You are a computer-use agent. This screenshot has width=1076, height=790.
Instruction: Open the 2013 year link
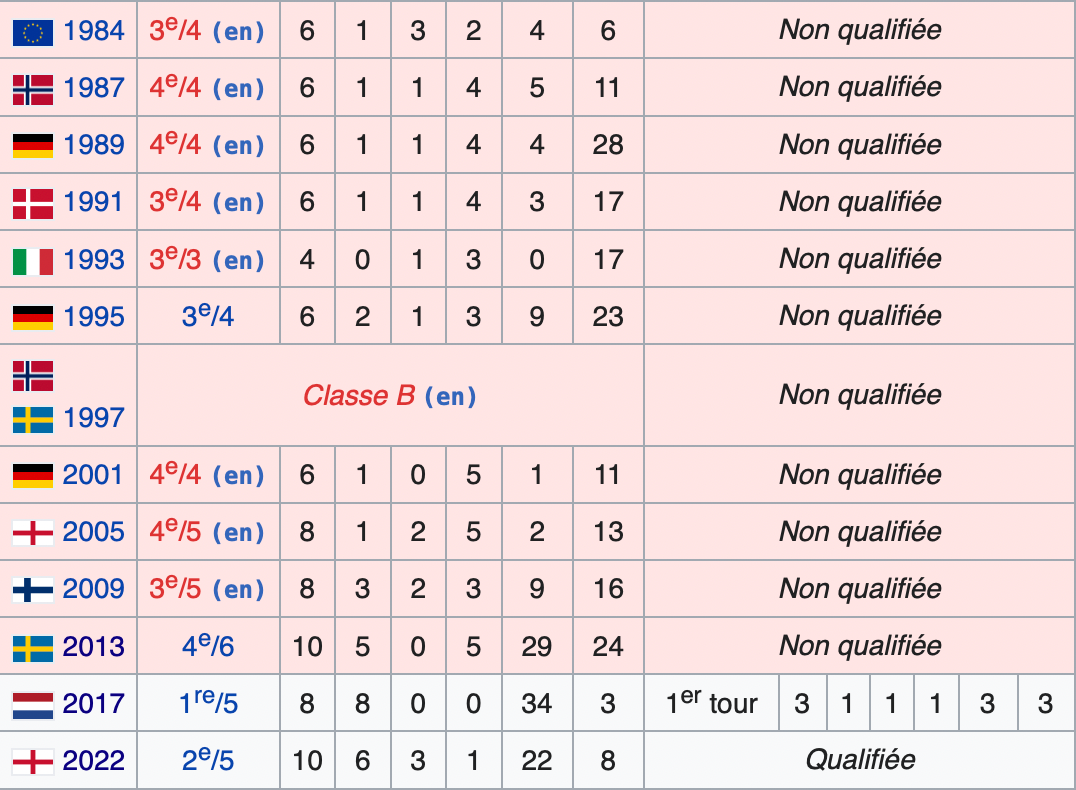click(93, 647)
